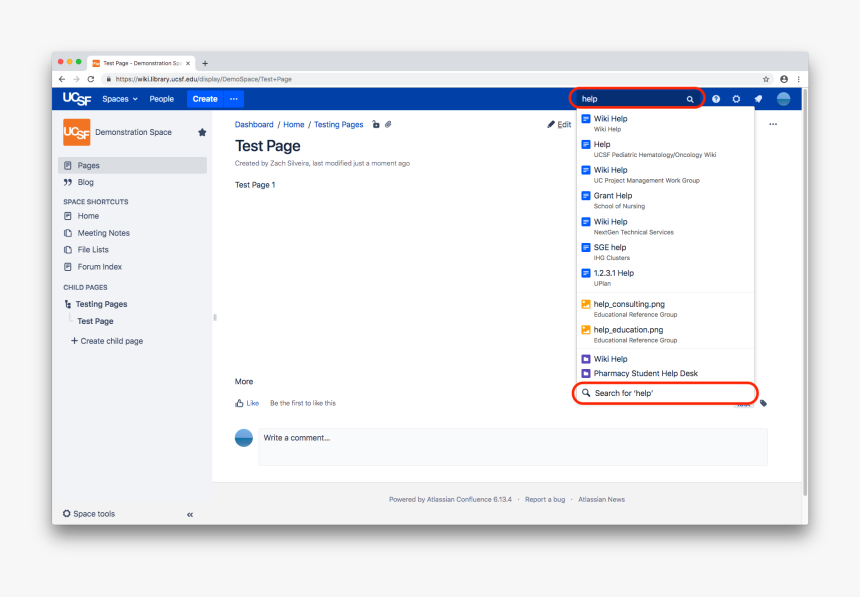Screen dimensions: 860x597
Task: Open the Spaces dropdown menu
Action: coord(120,99)
